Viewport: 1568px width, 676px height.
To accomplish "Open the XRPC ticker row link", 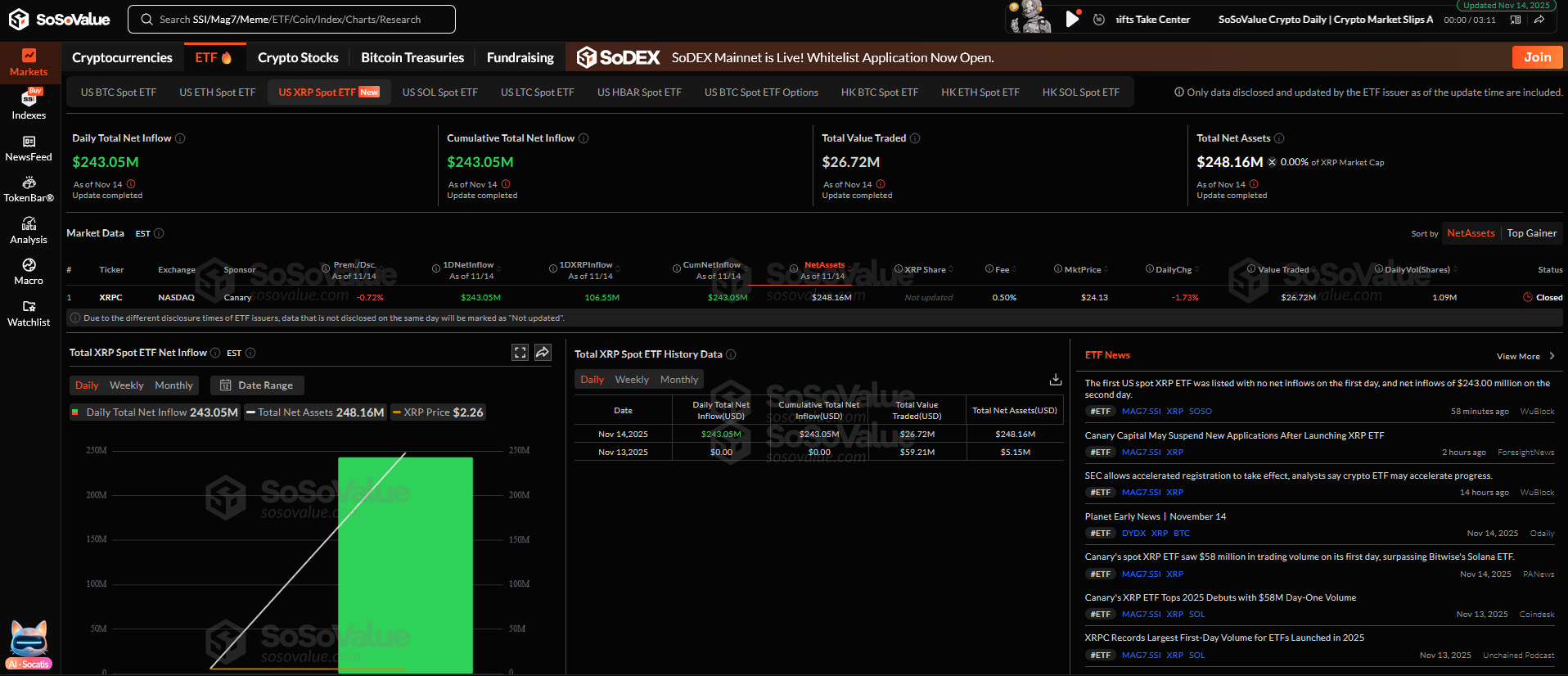I will click(110, 298).
